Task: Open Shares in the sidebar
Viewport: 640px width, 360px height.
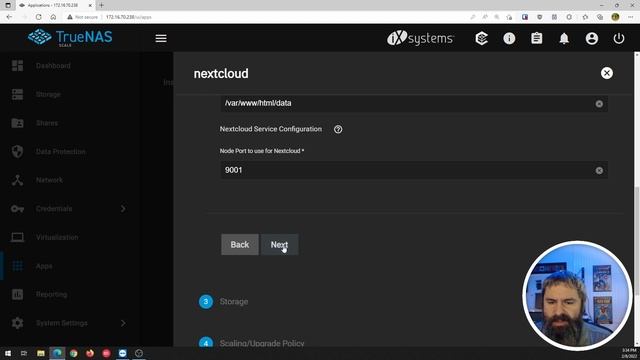Action: coord(47,123)
